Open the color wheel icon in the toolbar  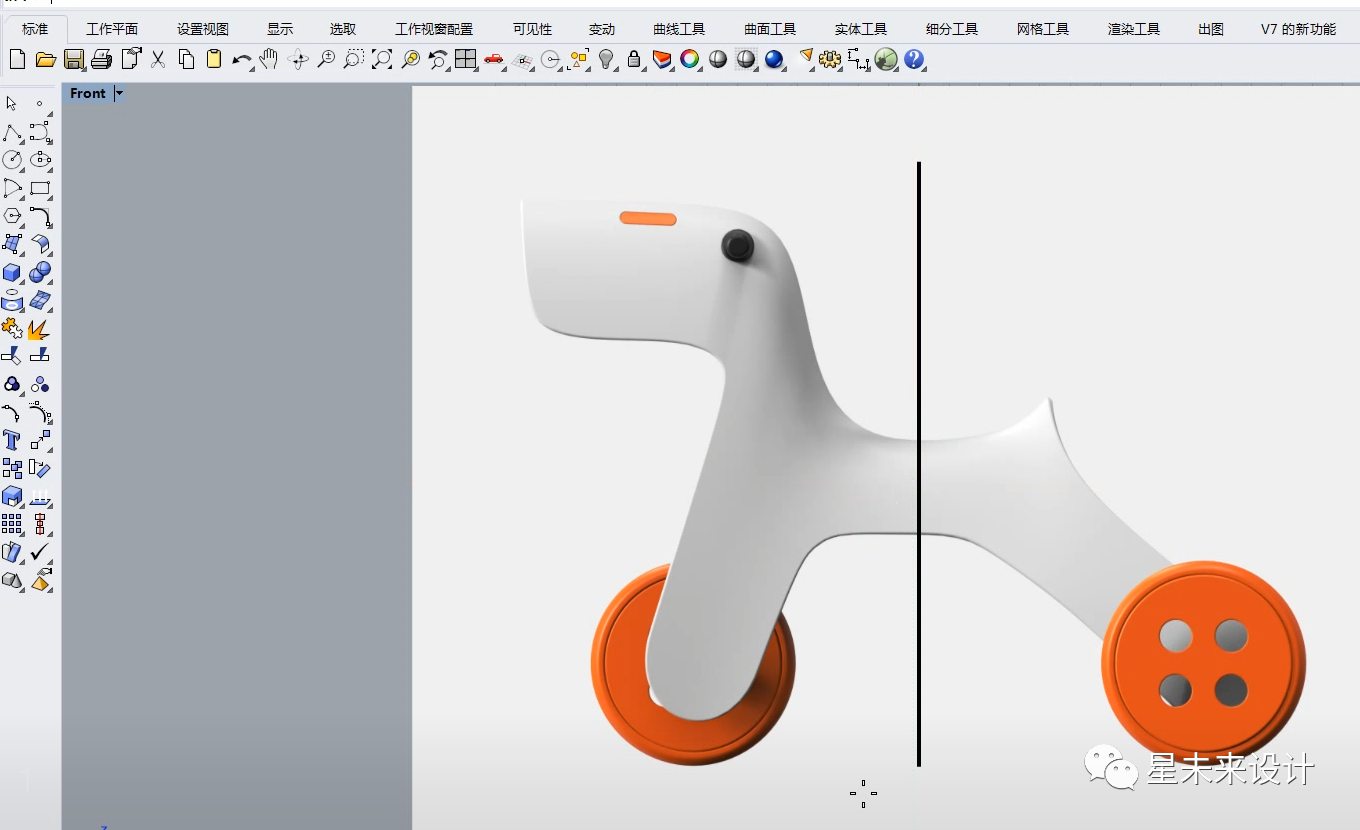pos(689,60)
